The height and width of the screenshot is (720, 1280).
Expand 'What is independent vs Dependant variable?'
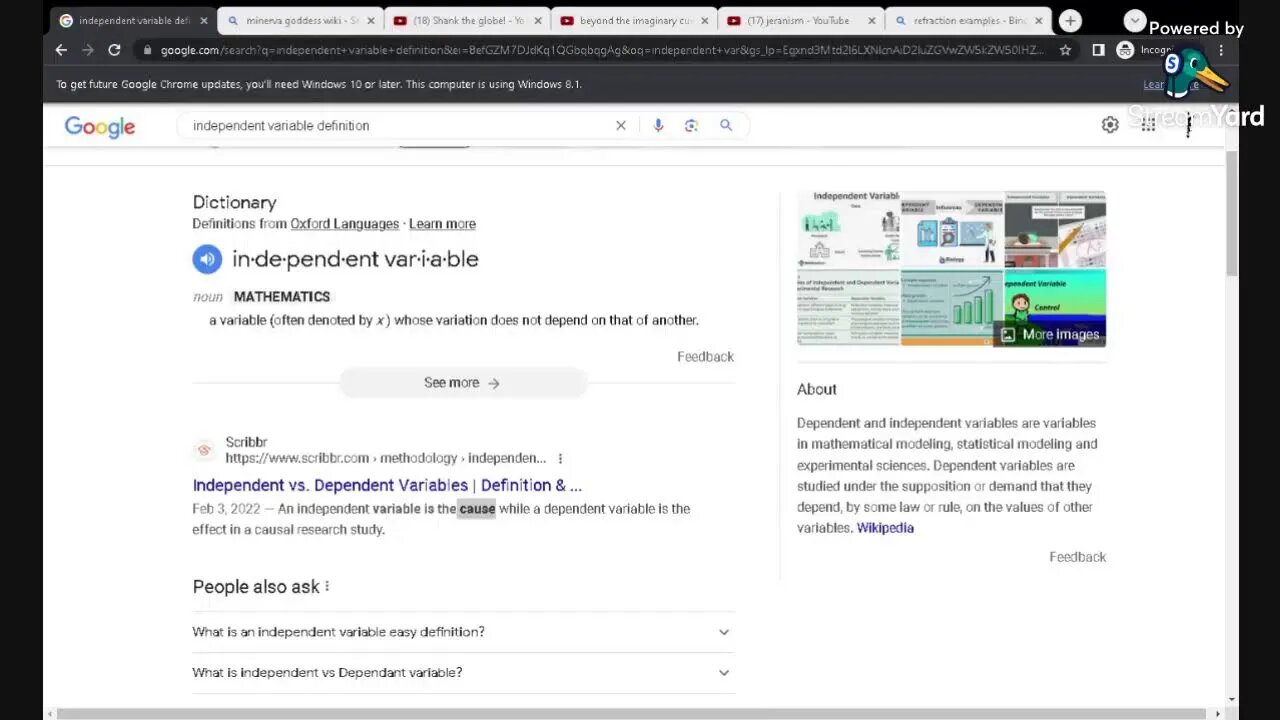(x=463, y=672)
